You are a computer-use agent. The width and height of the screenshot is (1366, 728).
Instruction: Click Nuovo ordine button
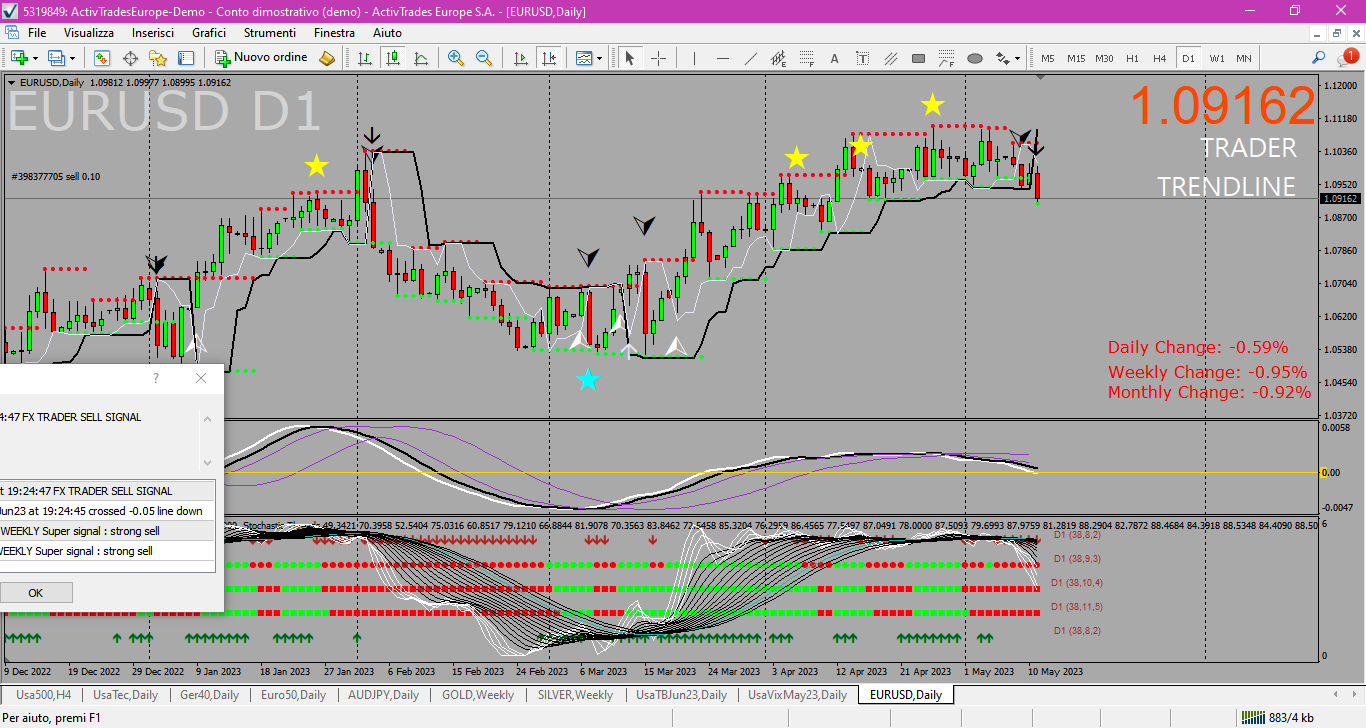tap(261, 58)
